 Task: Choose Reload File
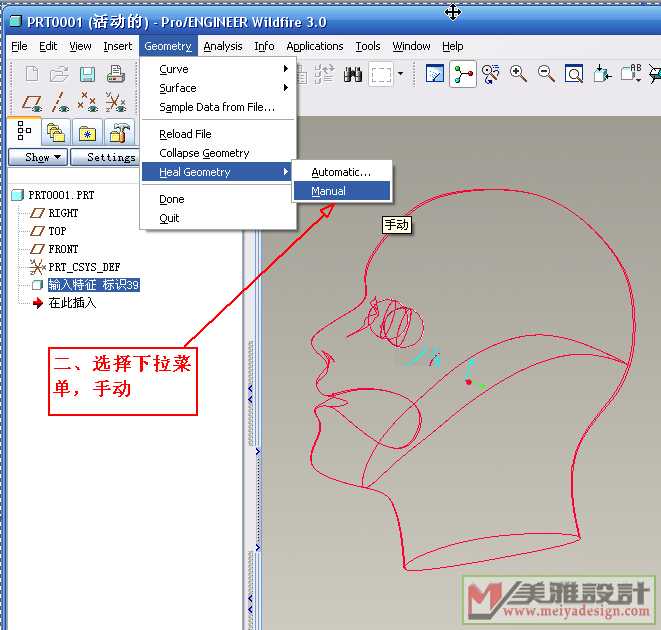pos(218,134)
